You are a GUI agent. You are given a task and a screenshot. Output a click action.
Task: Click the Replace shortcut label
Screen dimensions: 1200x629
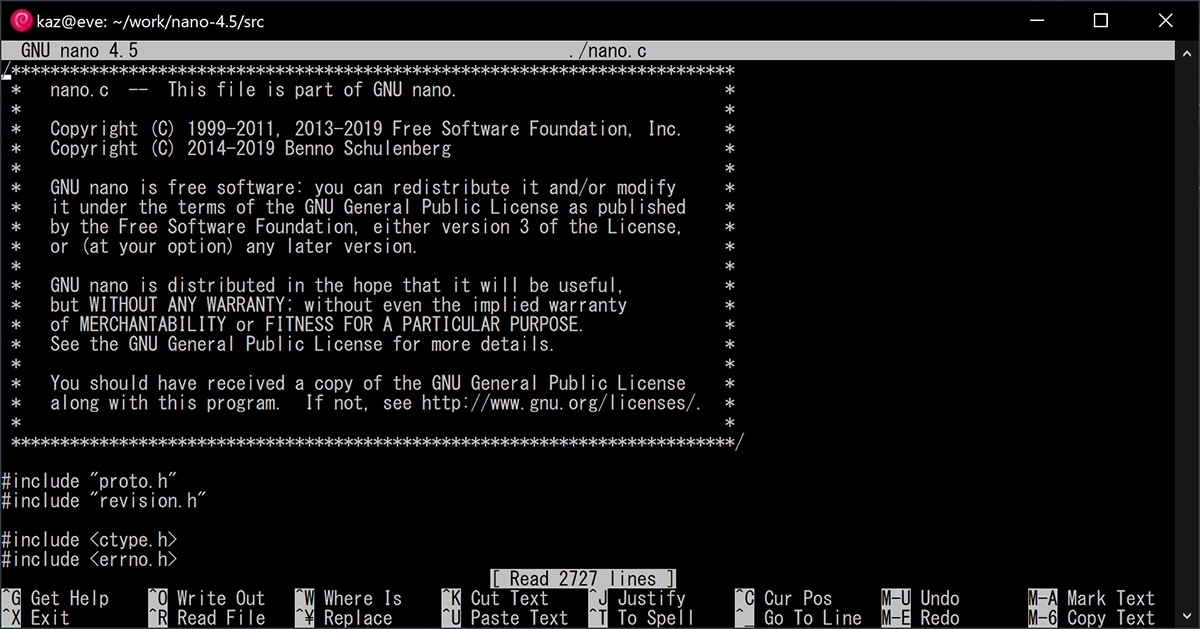click(x=358, y=618)
